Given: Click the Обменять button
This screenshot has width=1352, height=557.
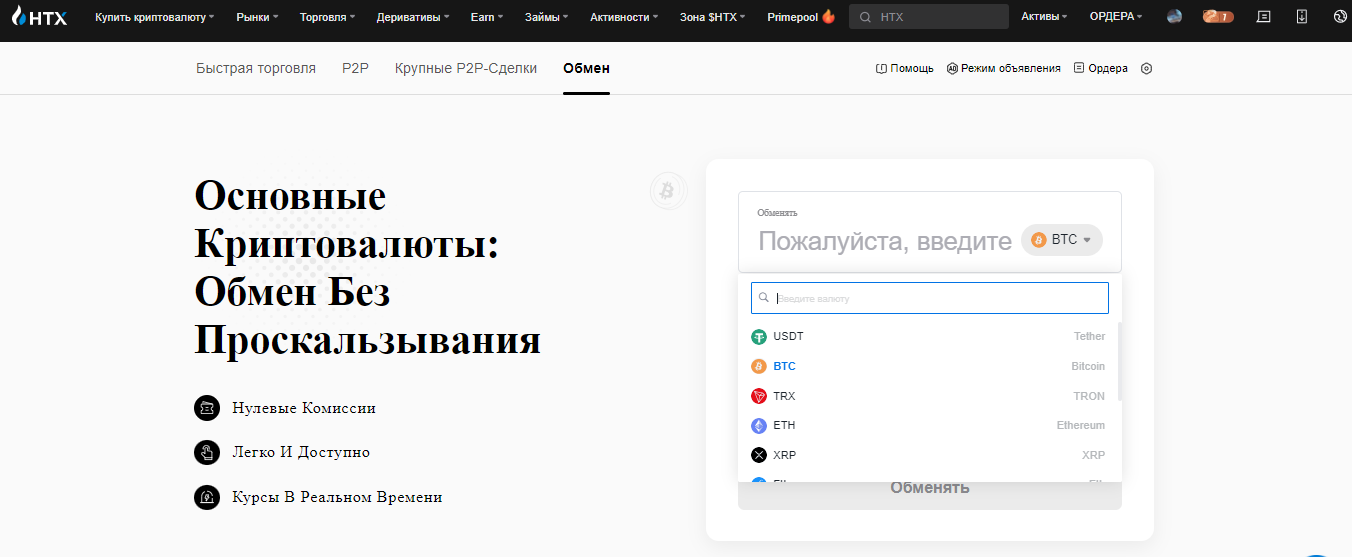Looking at the screenshot, I should 930,488.
